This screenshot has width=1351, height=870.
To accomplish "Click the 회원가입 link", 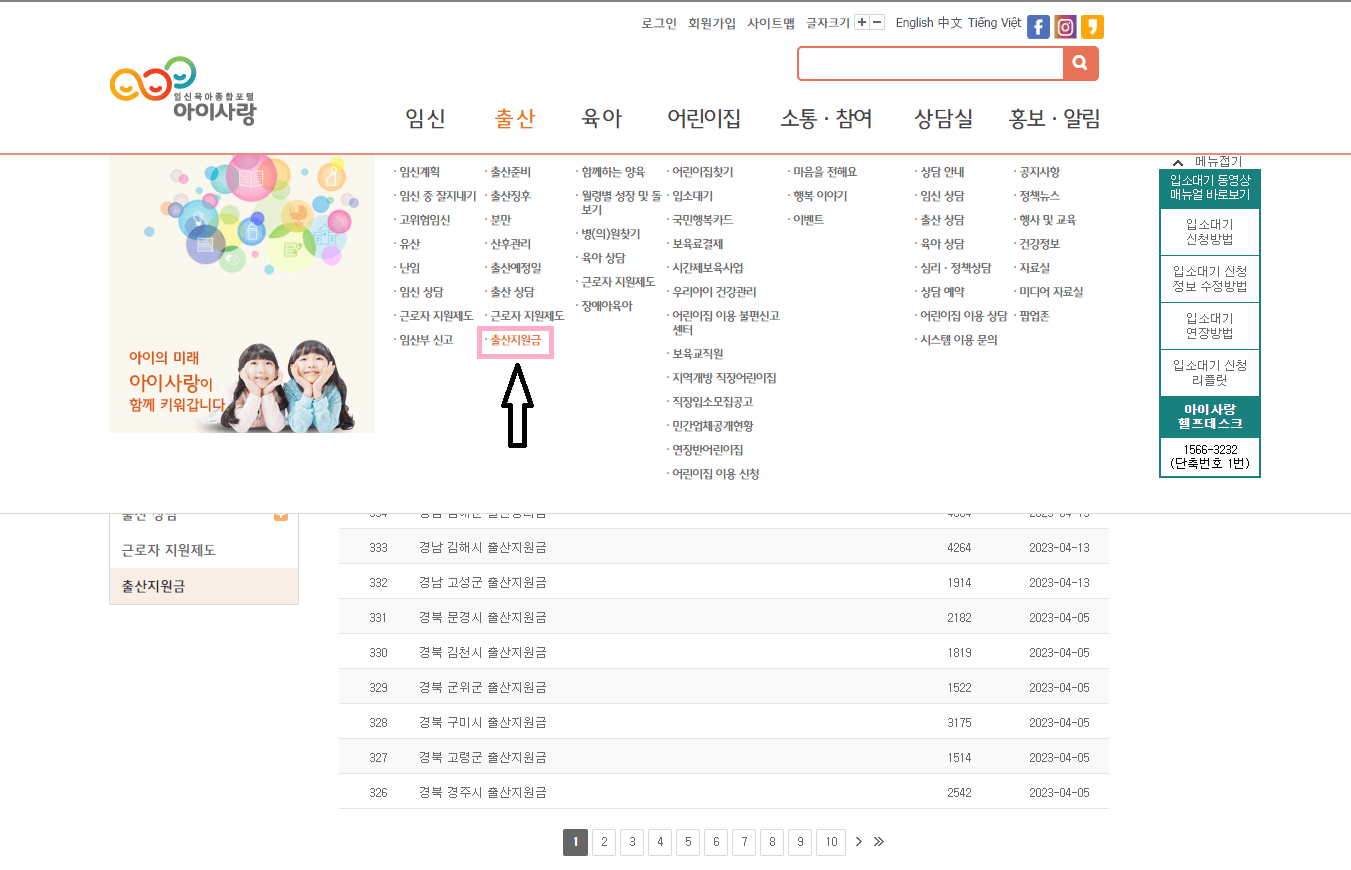I will pyautogui.click(x=710, y=22).
